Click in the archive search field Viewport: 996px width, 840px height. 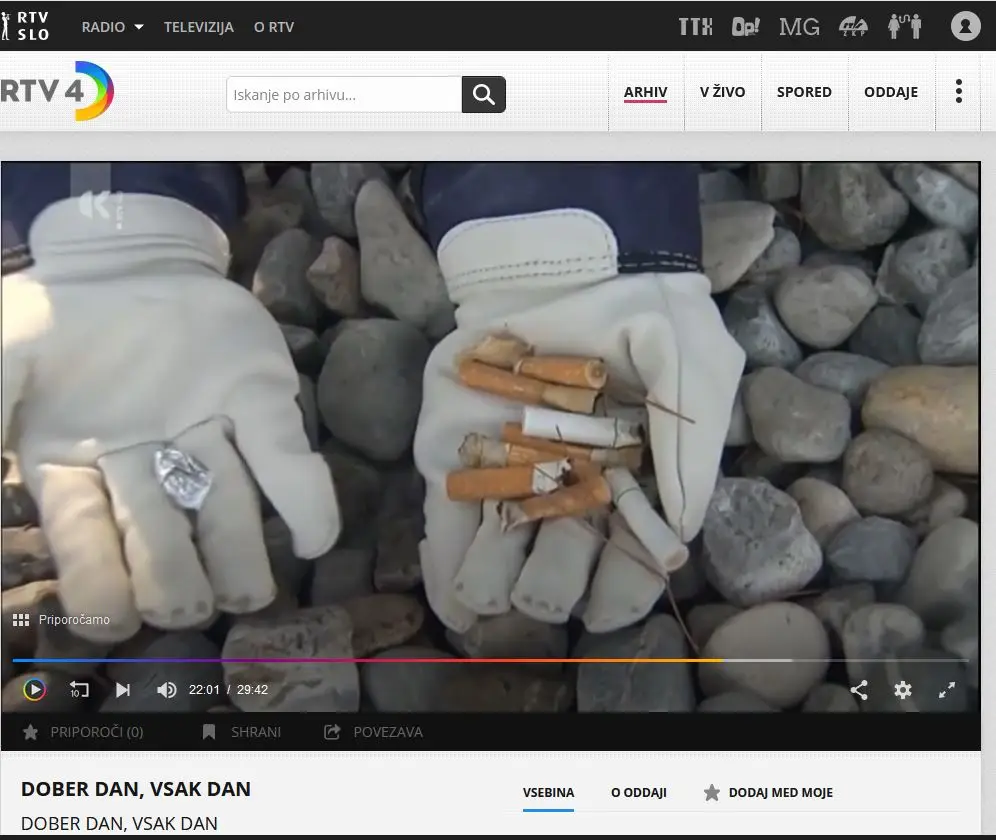pos(344,95)
